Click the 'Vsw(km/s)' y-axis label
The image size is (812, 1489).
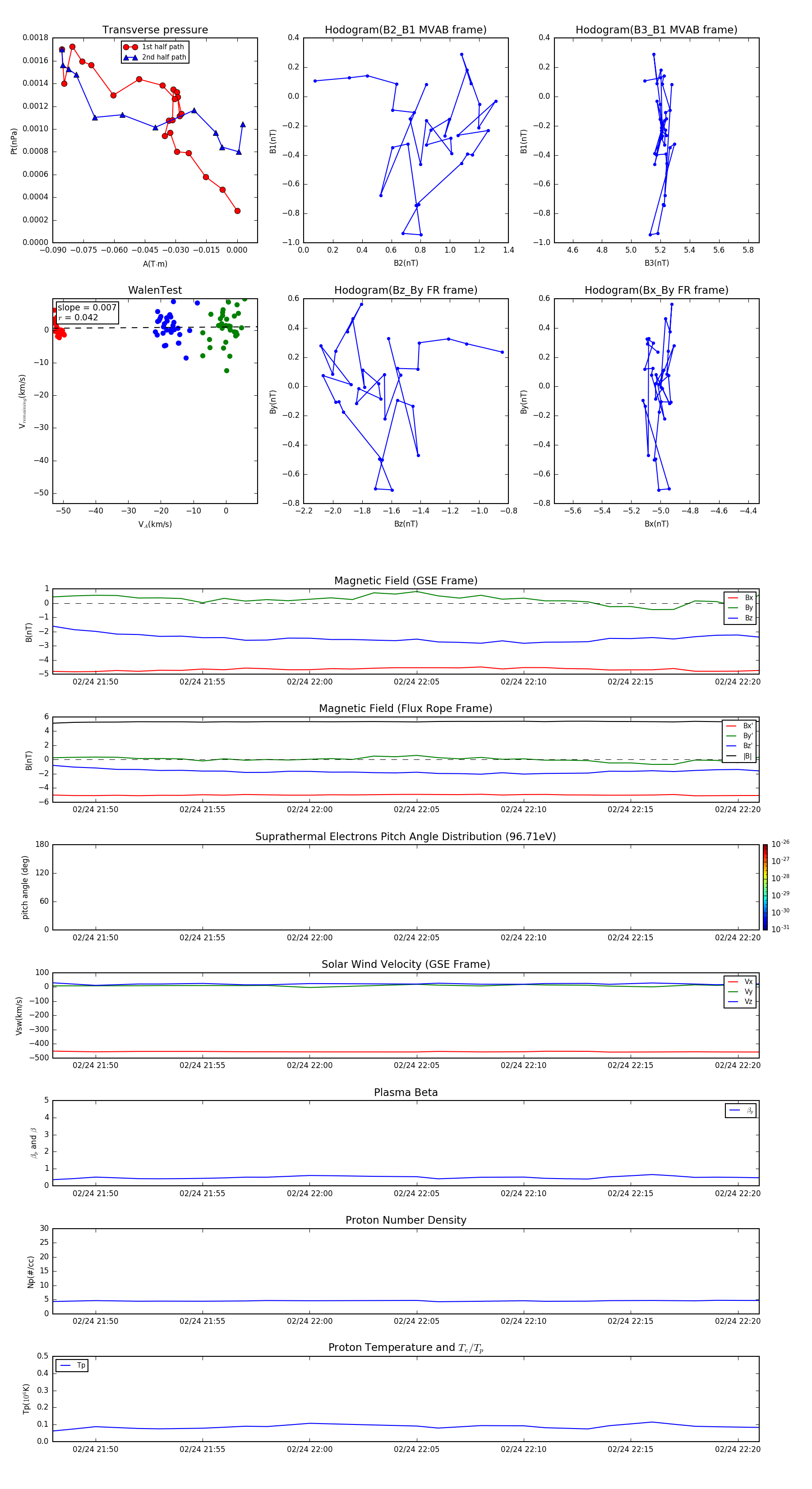pyautogui.click(x=18, y=1016)
